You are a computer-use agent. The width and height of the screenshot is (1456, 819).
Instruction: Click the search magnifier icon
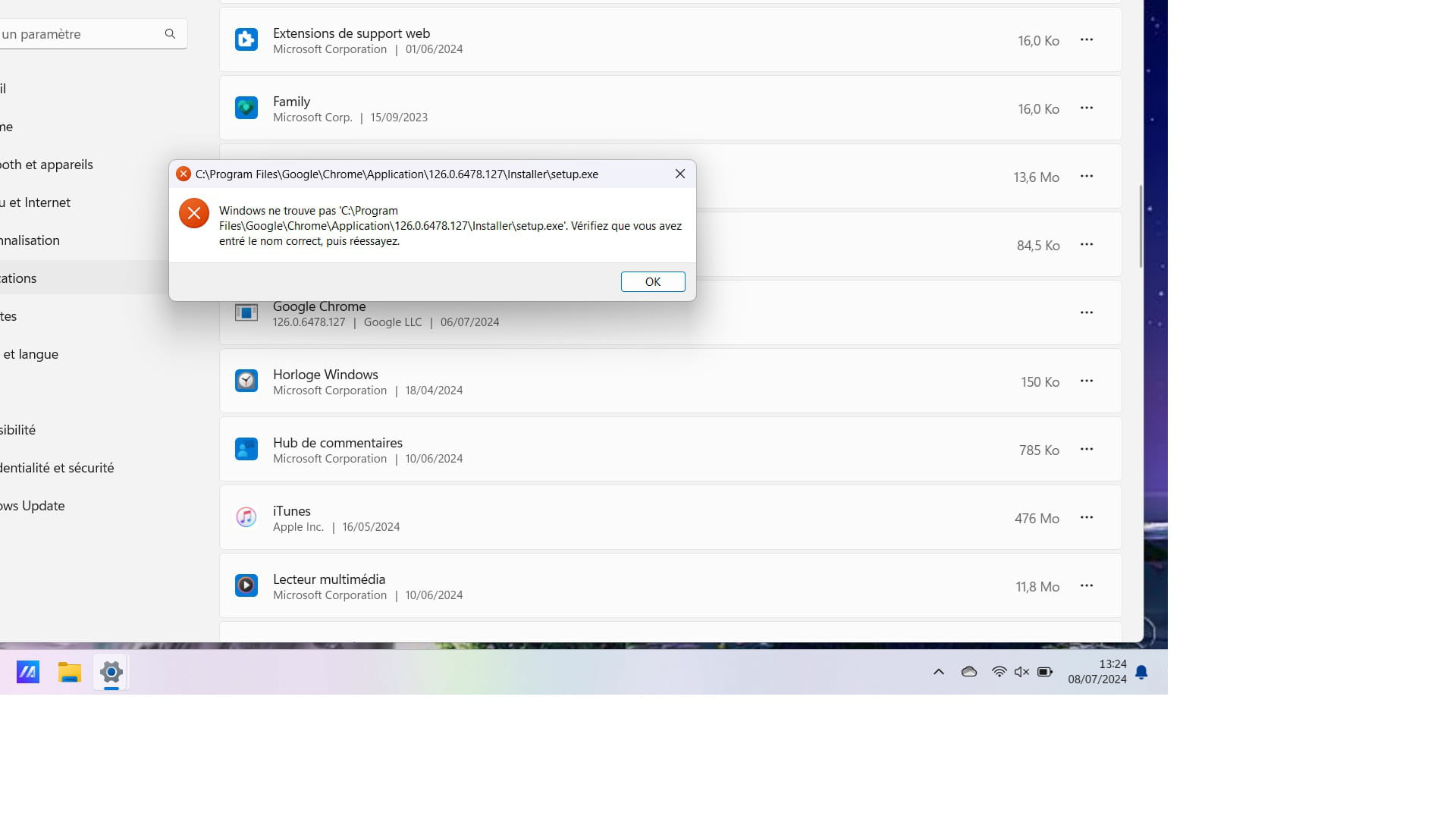170,34
